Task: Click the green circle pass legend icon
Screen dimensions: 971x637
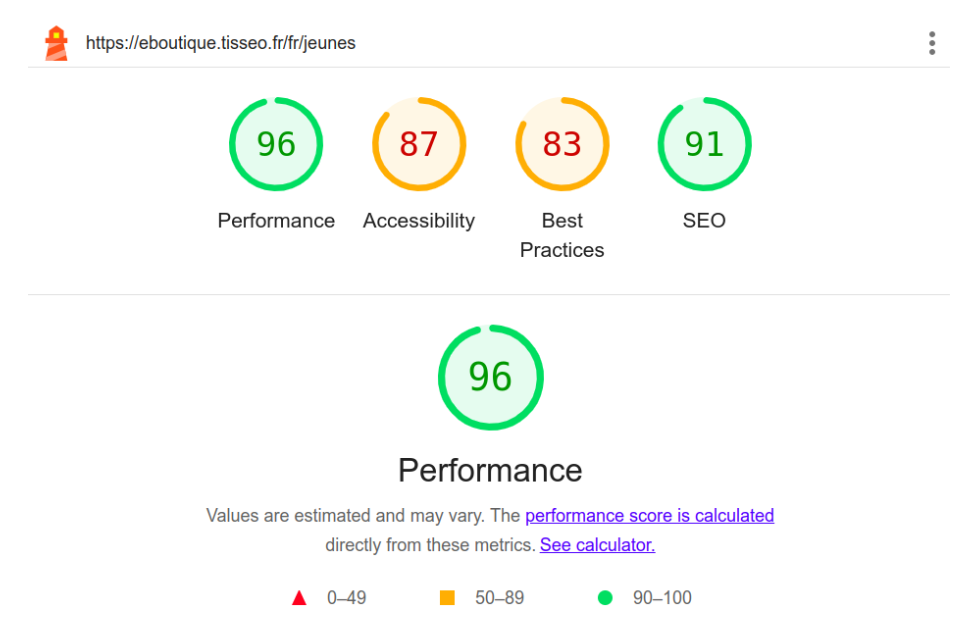Action: pyautogui.click(x=605, y=598)
